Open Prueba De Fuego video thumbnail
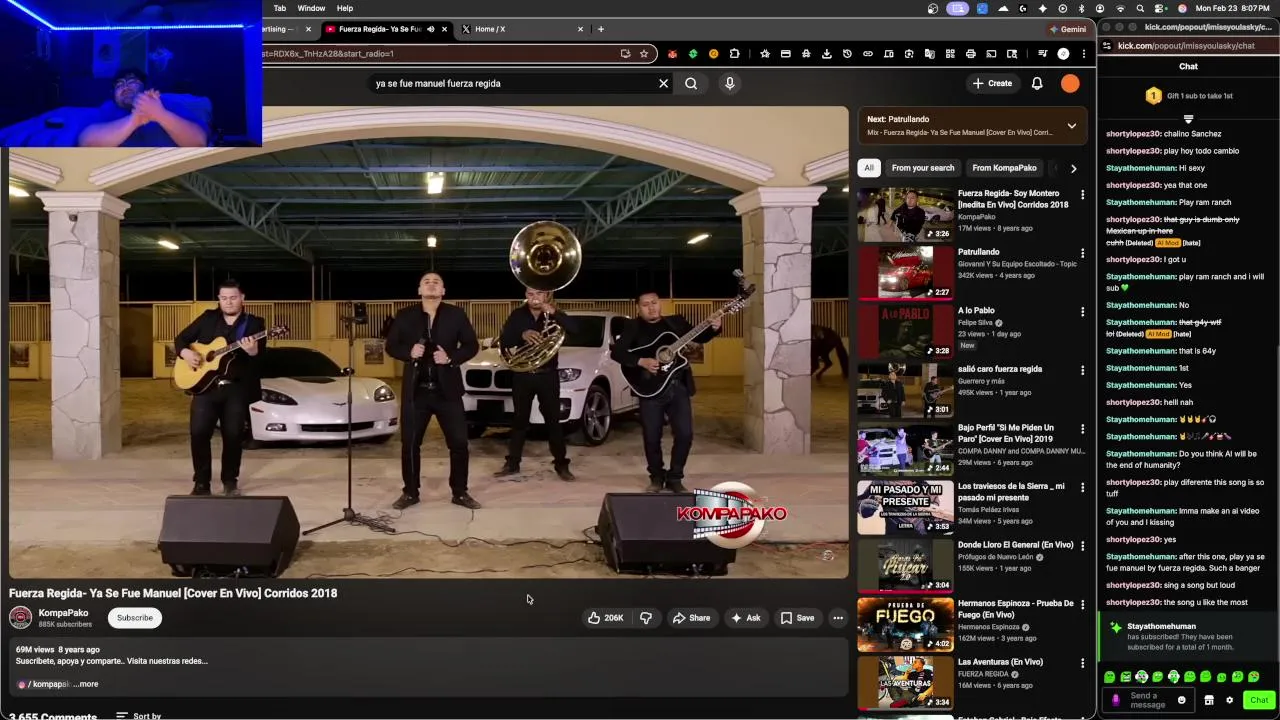 point(905,624)
